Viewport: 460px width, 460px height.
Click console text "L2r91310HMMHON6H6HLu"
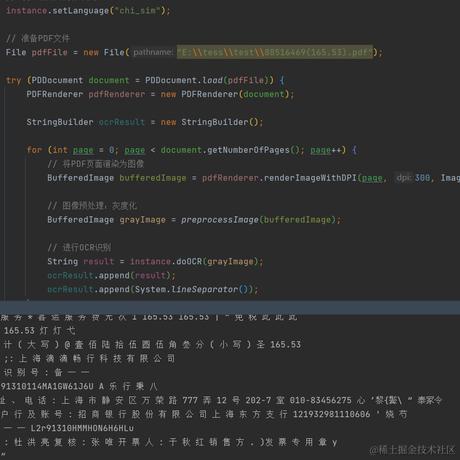82,428
